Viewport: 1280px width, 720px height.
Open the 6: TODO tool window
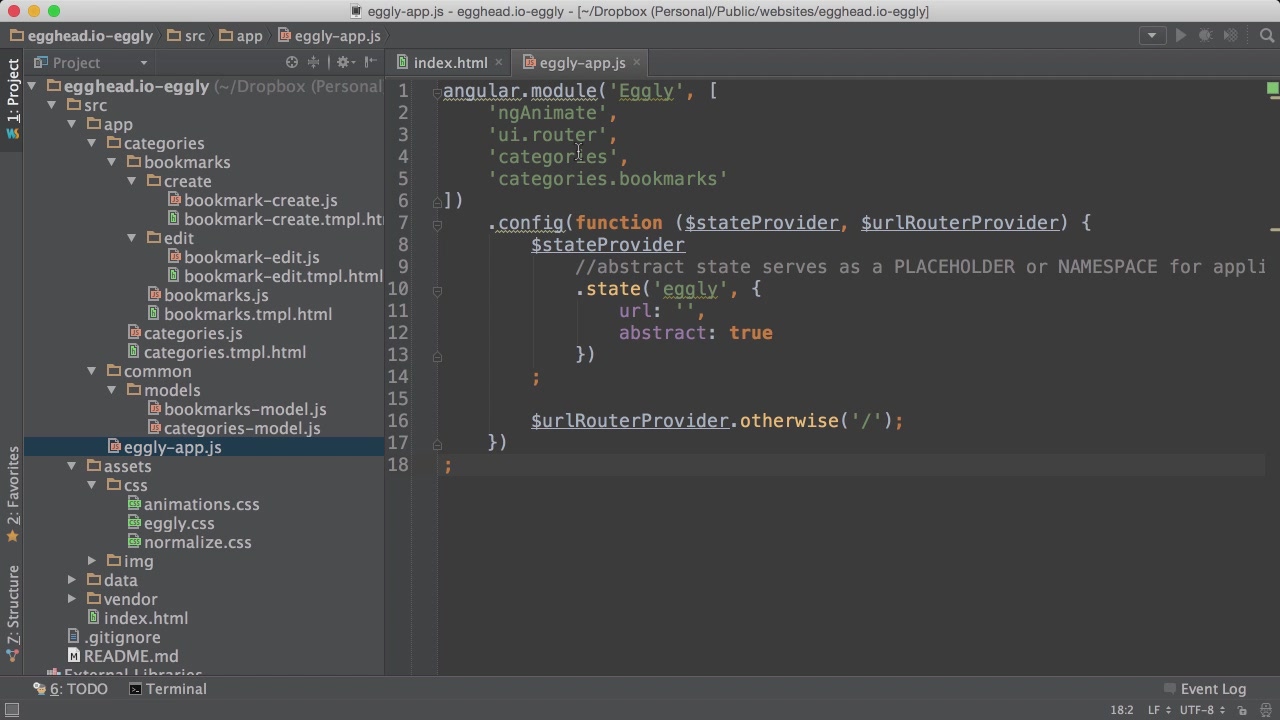tap(70, 689)
